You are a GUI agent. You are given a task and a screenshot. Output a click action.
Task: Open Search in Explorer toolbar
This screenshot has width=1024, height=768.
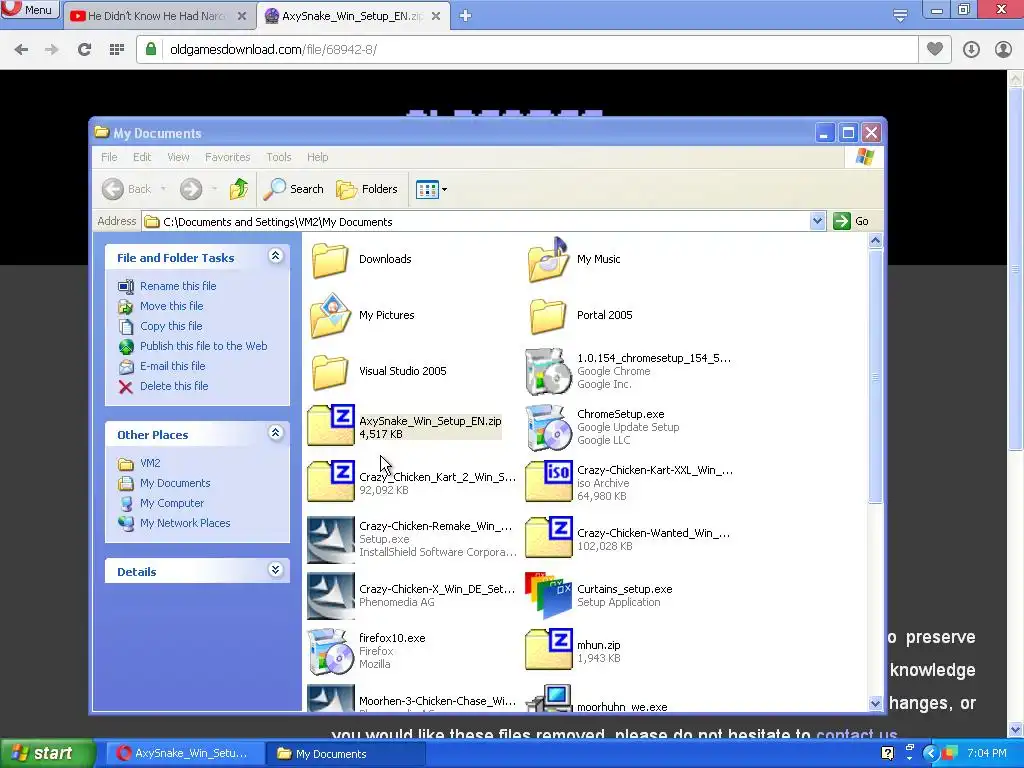click(x=294, y=189)
